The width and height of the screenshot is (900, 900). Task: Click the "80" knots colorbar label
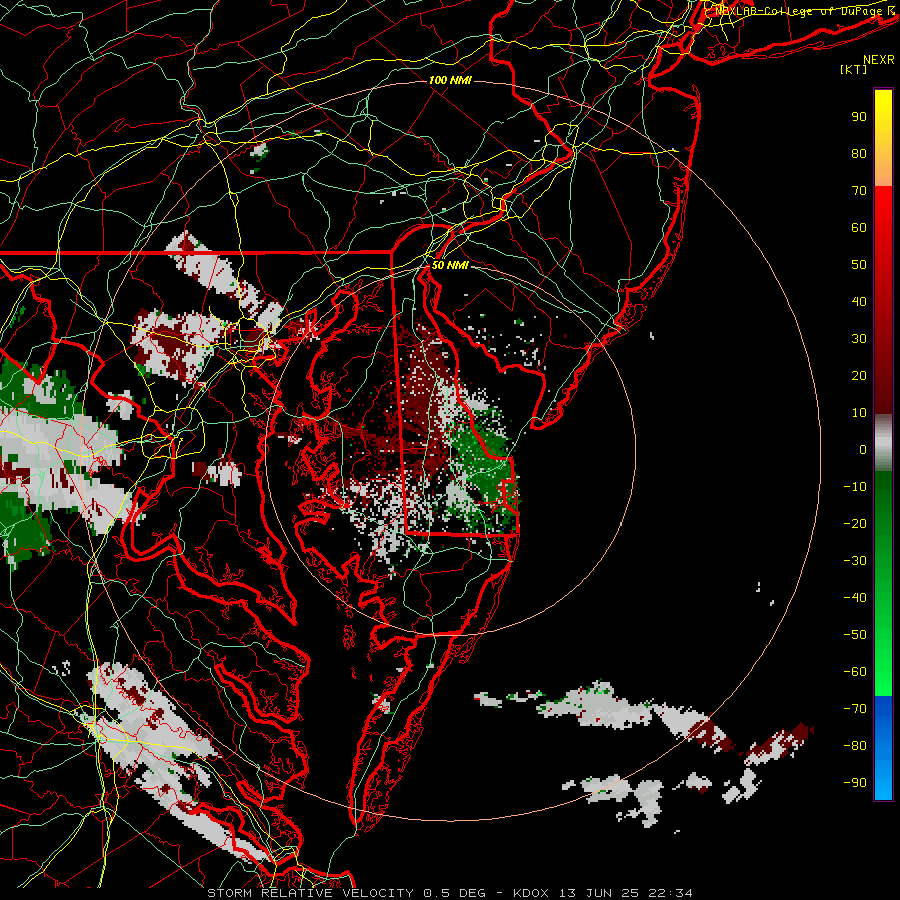point(859,153)
